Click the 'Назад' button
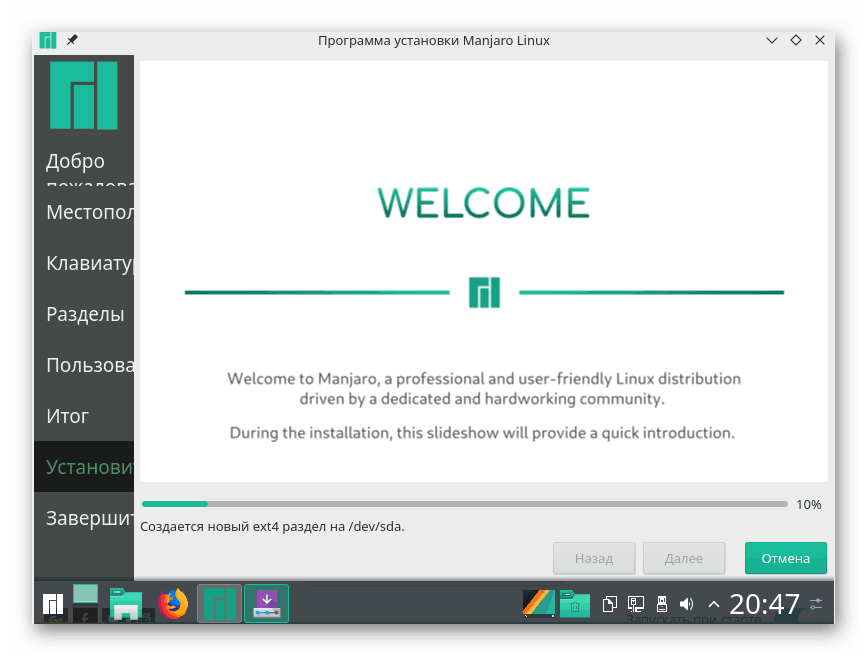 594,558
